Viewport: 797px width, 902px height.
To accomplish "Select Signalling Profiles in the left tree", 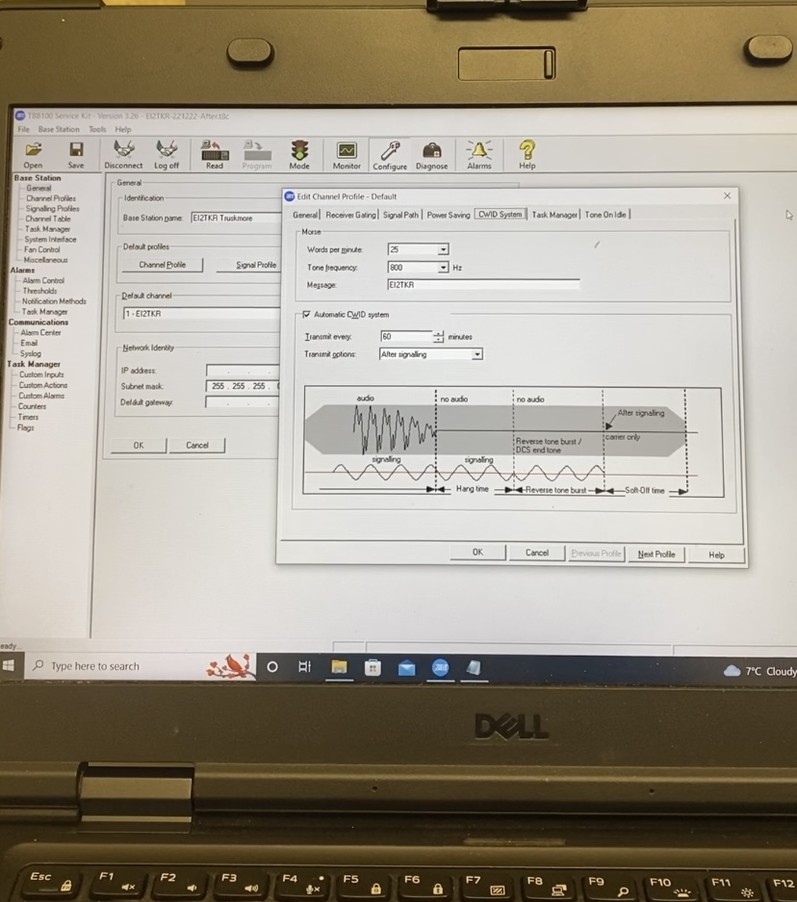I will pyautogui.click(x=52, y=208).
